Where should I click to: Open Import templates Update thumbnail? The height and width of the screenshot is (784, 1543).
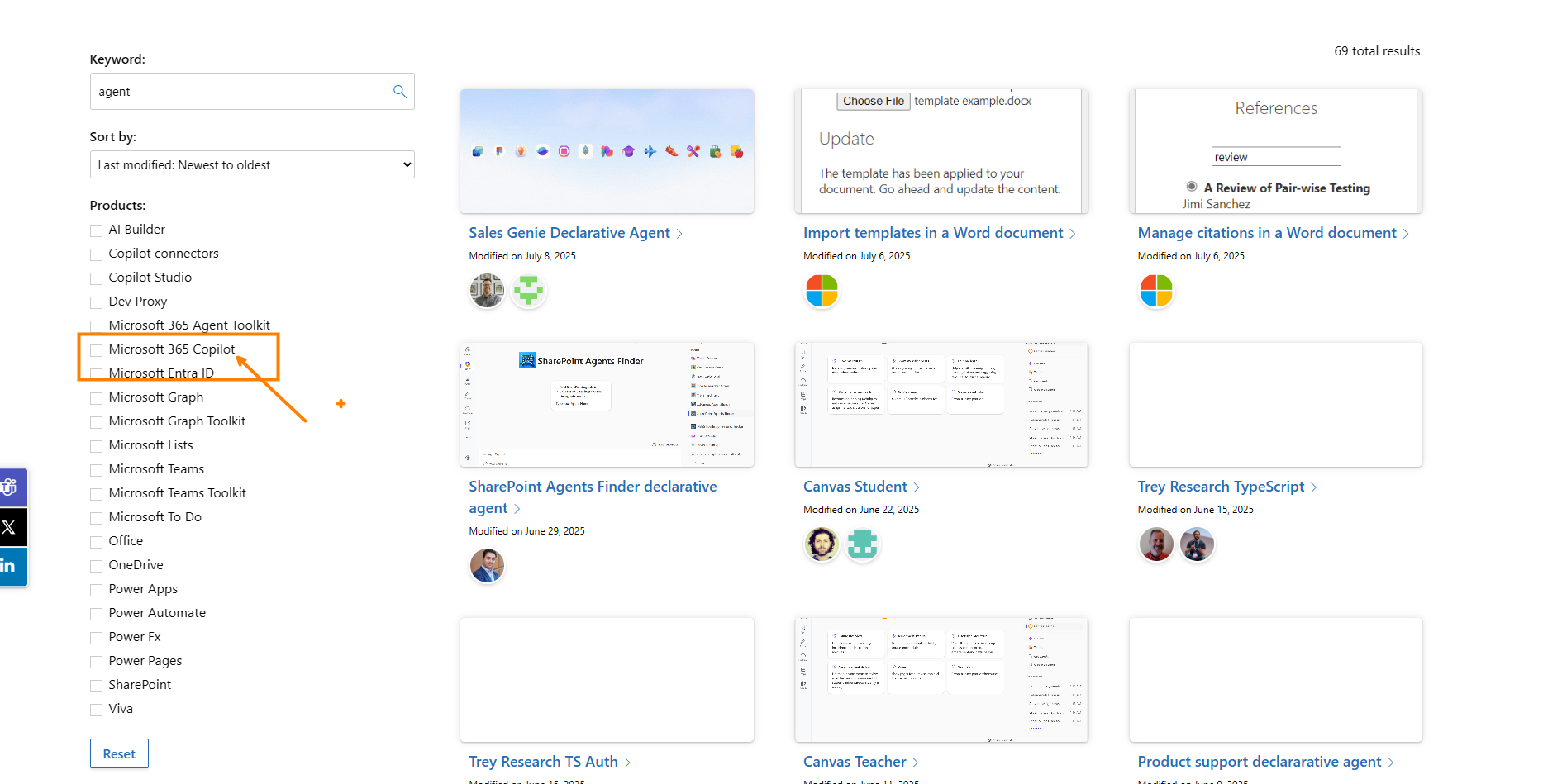[941, 151]
